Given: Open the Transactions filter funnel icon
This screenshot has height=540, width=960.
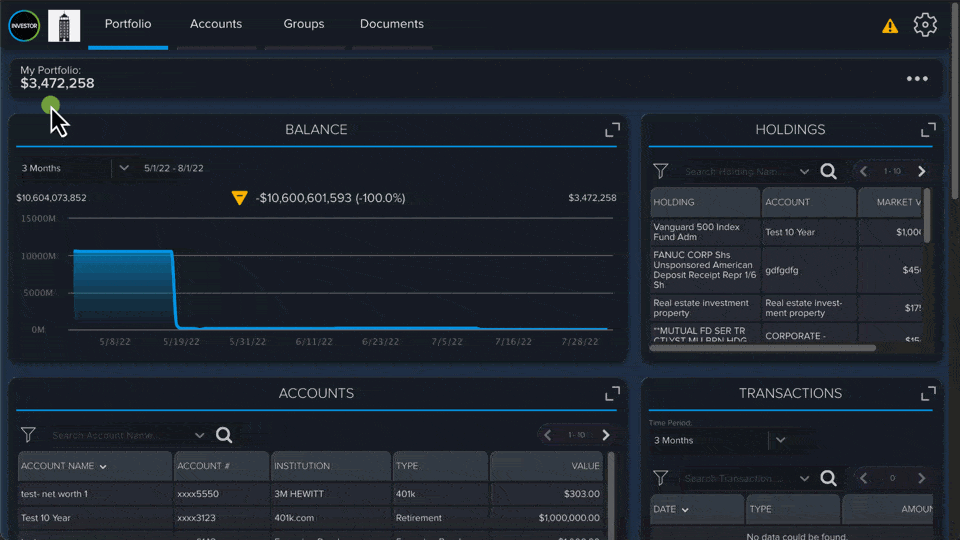Looking at the screenshot, I should click(661, 478).
